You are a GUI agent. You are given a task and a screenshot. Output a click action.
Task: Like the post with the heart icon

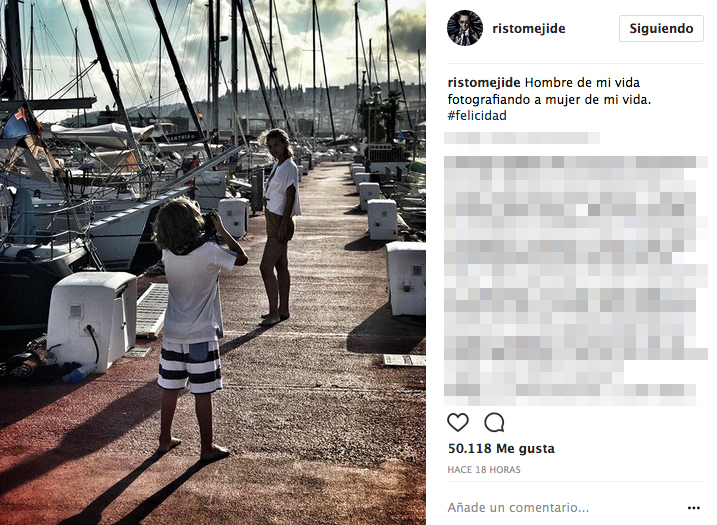click(x=458, y=423)
